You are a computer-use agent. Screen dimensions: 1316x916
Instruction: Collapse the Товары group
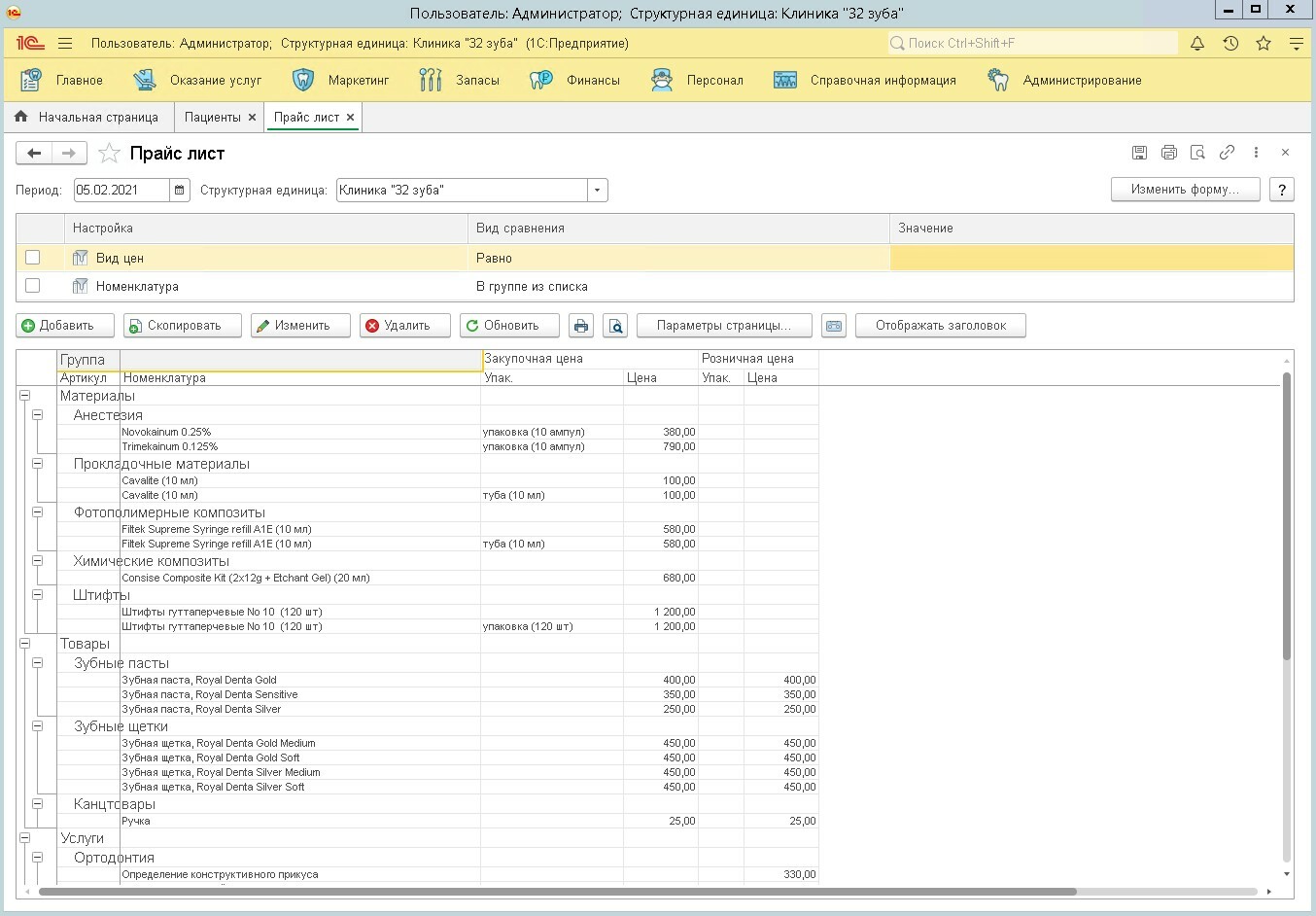click(24, 644)
